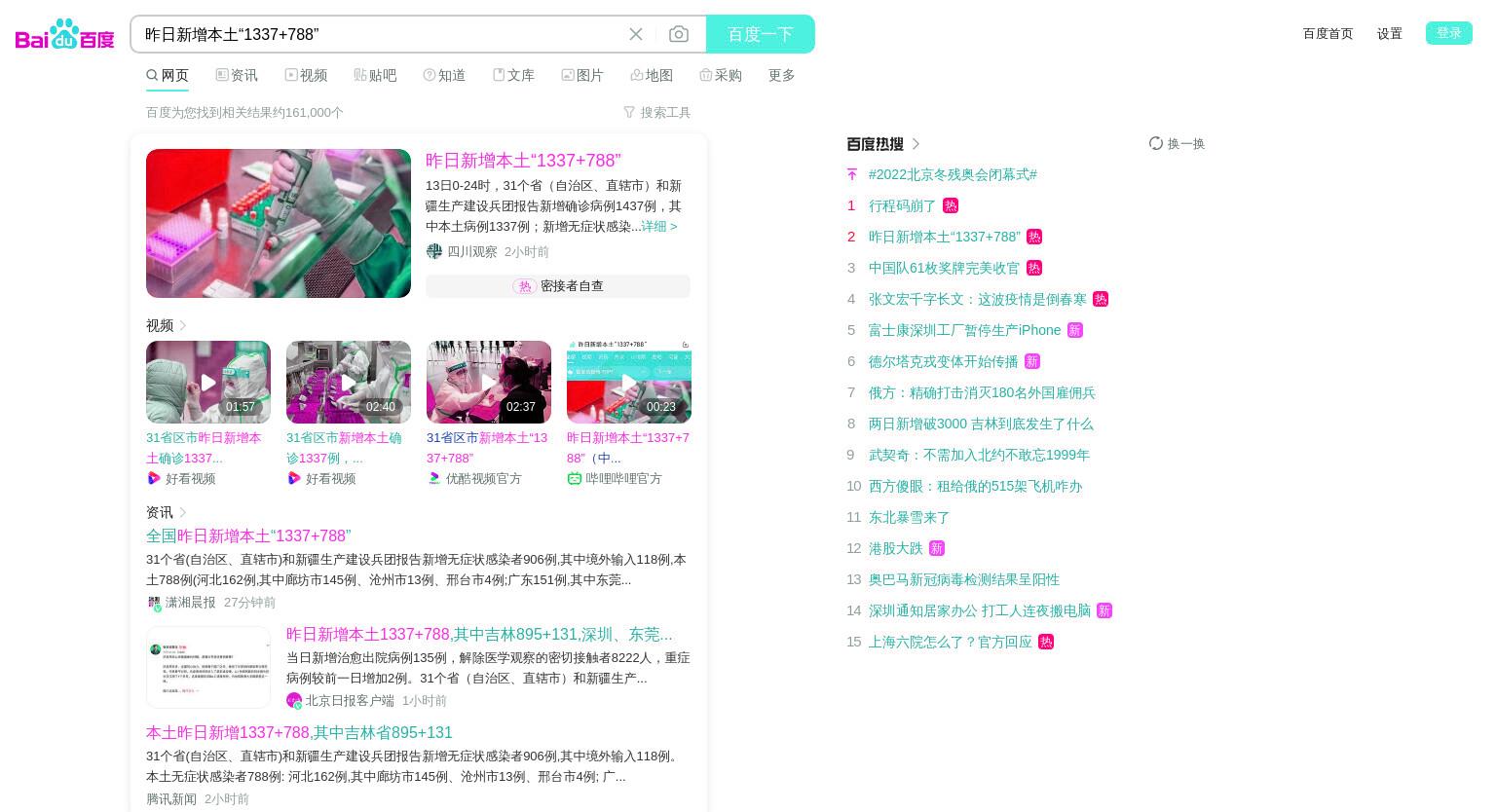Click the 新 badge beside 德尔塔克戎变体开始传播

(x=1032, y=361)
